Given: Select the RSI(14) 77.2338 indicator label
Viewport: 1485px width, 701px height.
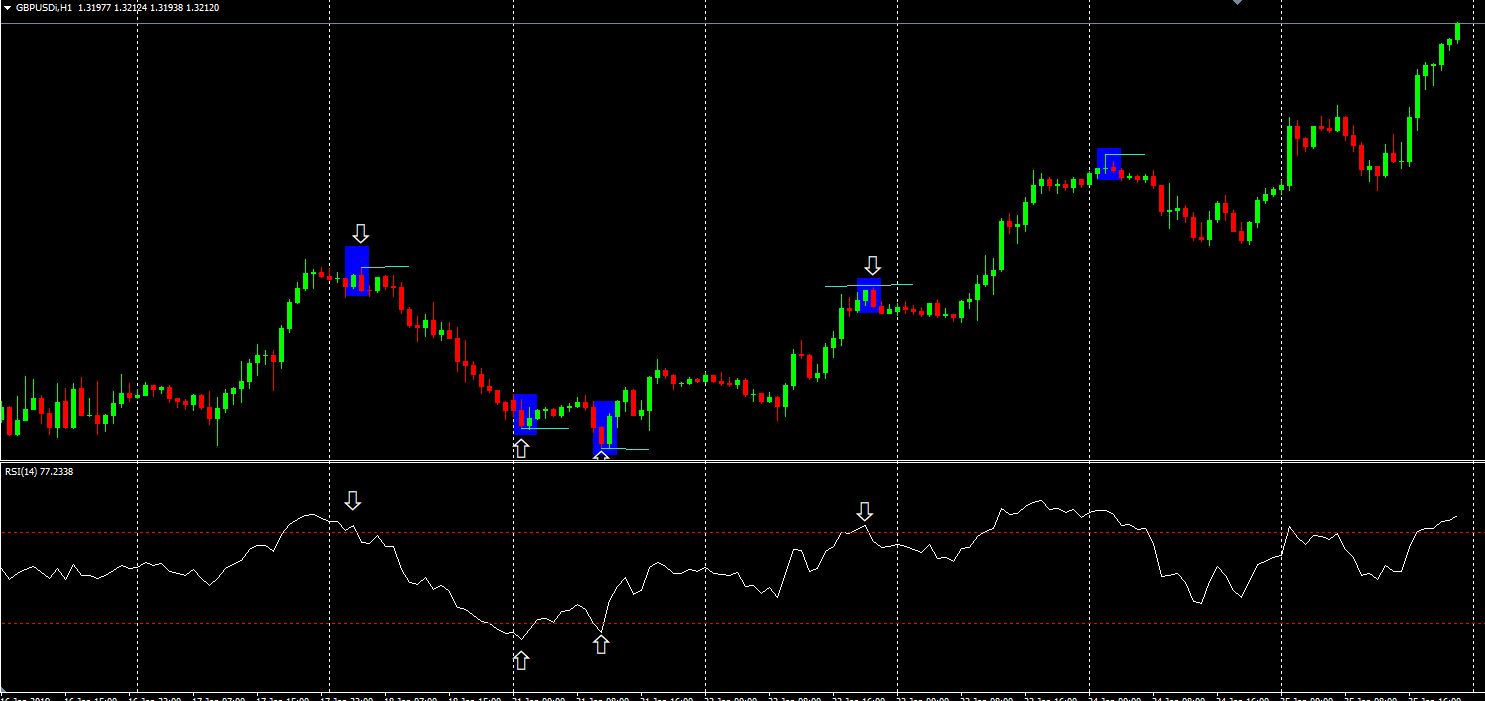Looking at the screenshot, I should coord(39,471).
